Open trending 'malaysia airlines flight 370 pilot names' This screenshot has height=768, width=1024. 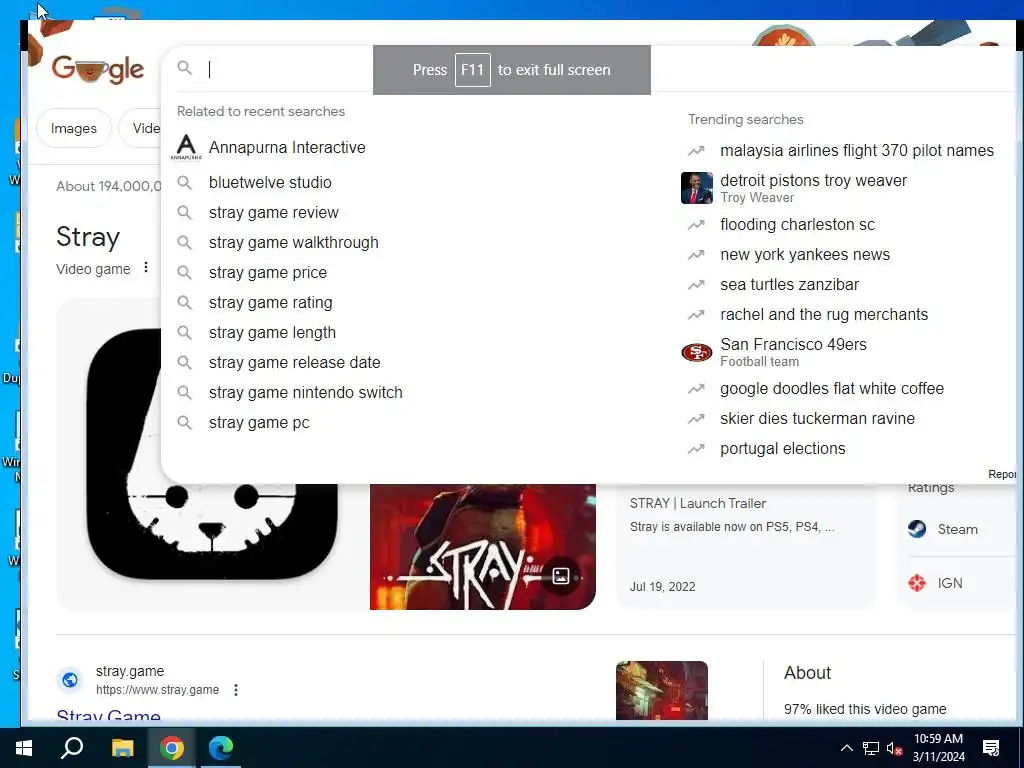click(857, 150)
